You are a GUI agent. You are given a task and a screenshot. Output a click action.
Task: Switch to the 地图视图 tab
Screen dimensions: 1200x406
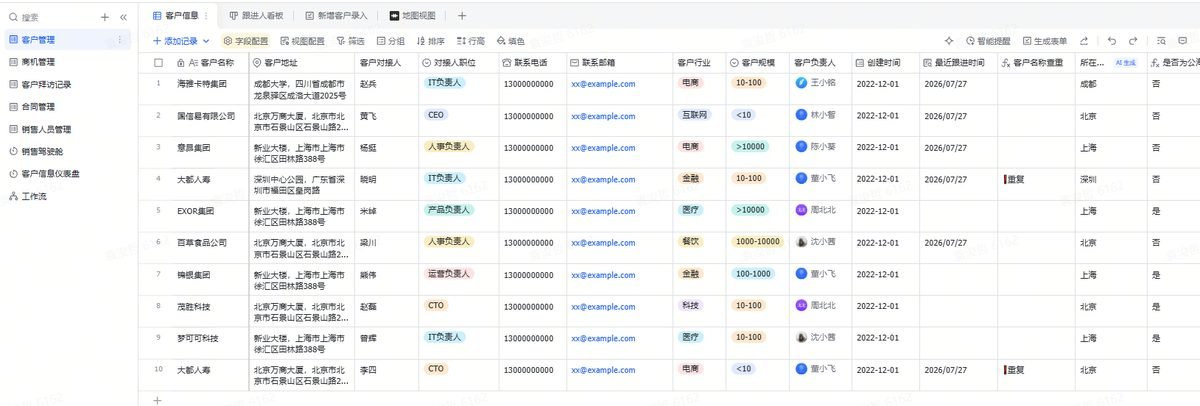click(412, 16)
